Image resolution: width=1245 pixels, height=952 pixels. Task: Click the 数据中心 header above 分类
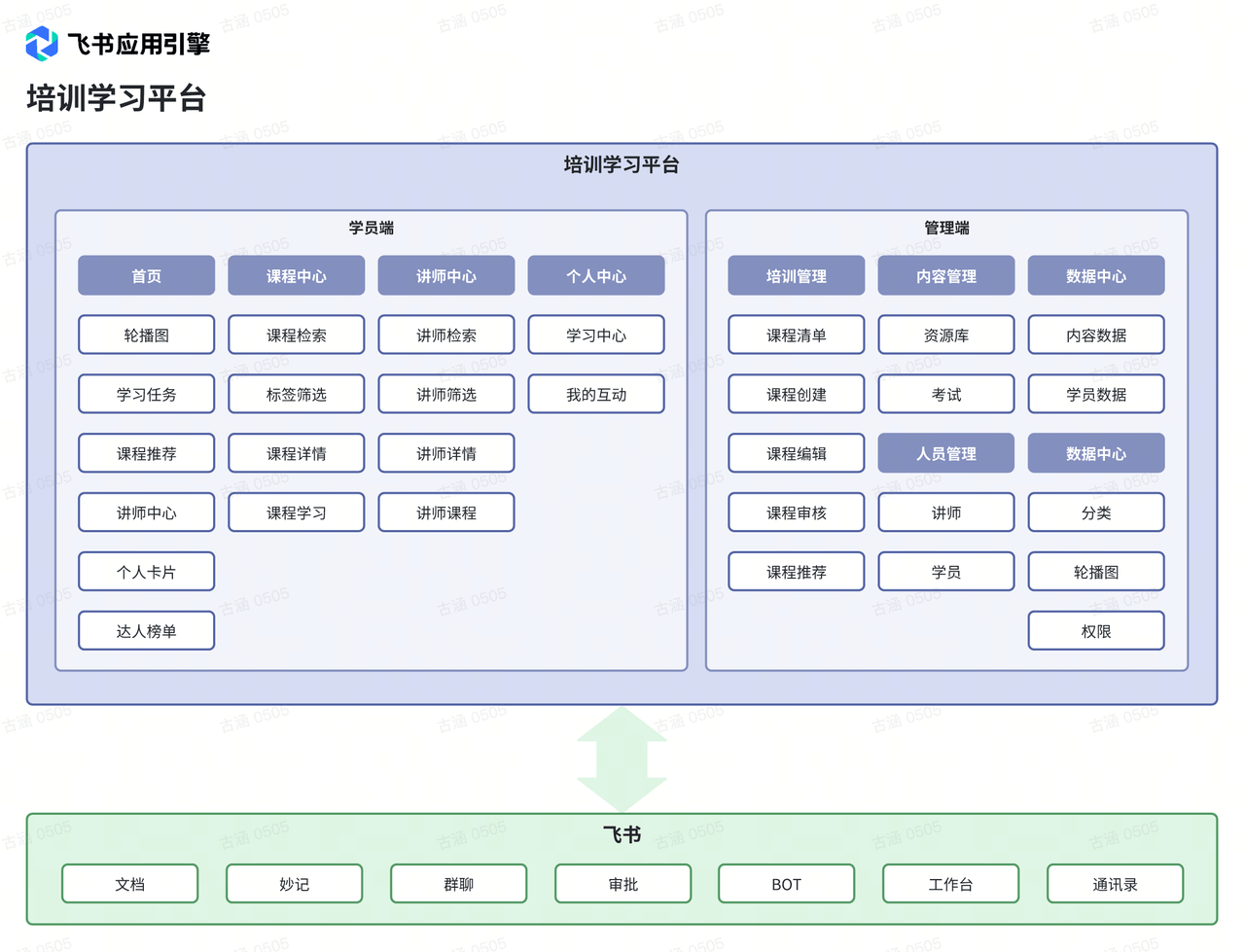click(1096, 453)
